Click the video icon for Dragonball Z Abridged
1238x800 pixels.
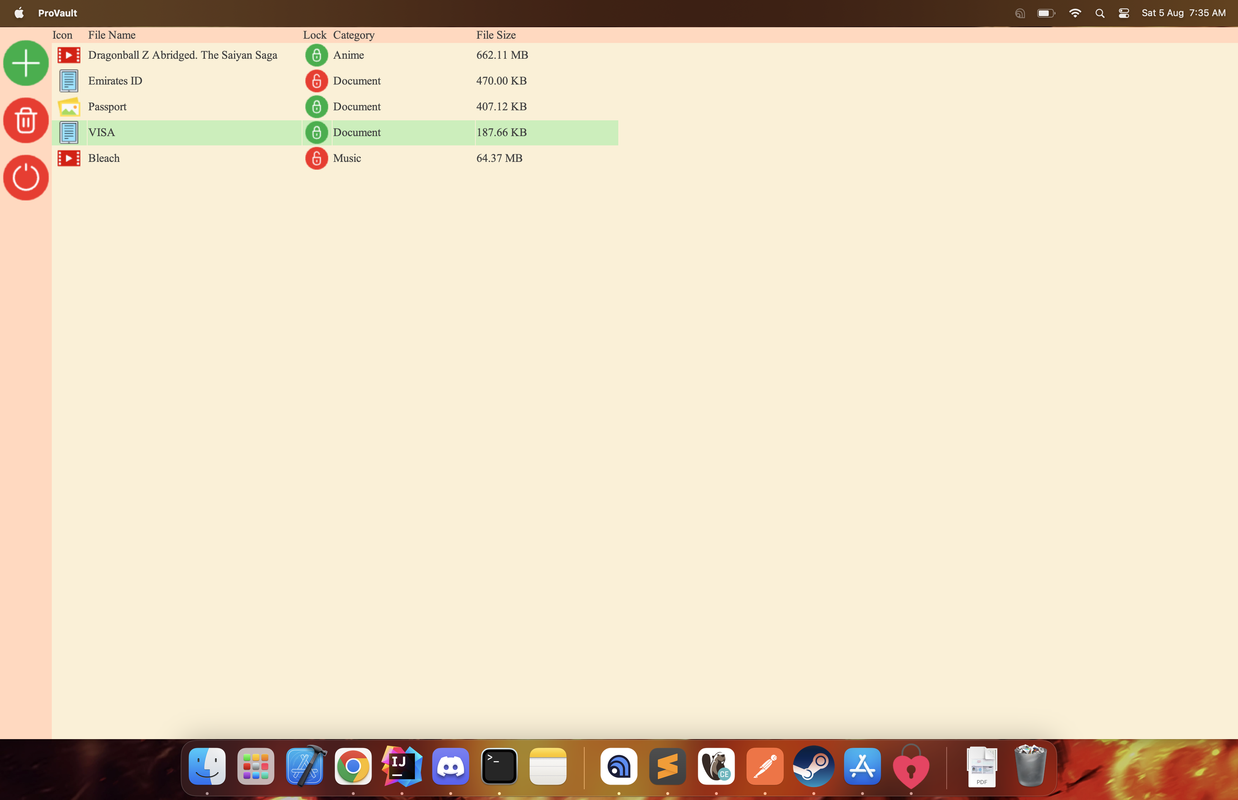[x=68, y=55]
